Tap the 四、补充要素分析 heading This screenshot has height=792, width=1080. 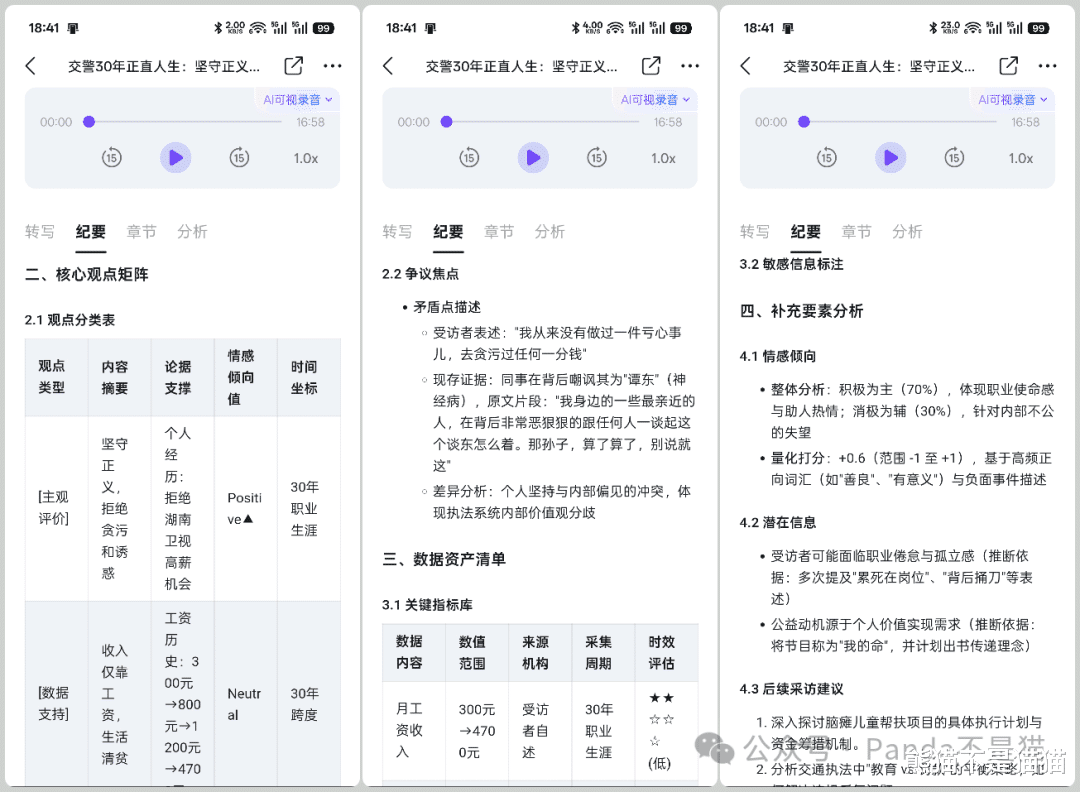tap(801, 311)
